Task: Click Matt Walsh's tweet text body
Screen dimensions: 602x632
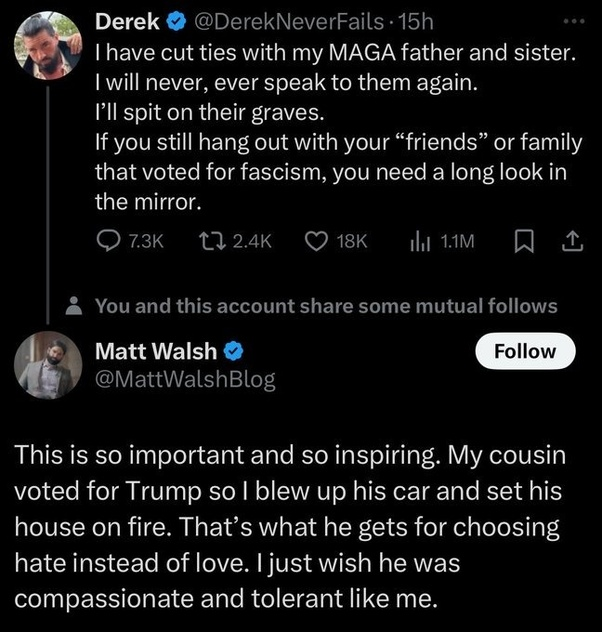Action: 290,525
